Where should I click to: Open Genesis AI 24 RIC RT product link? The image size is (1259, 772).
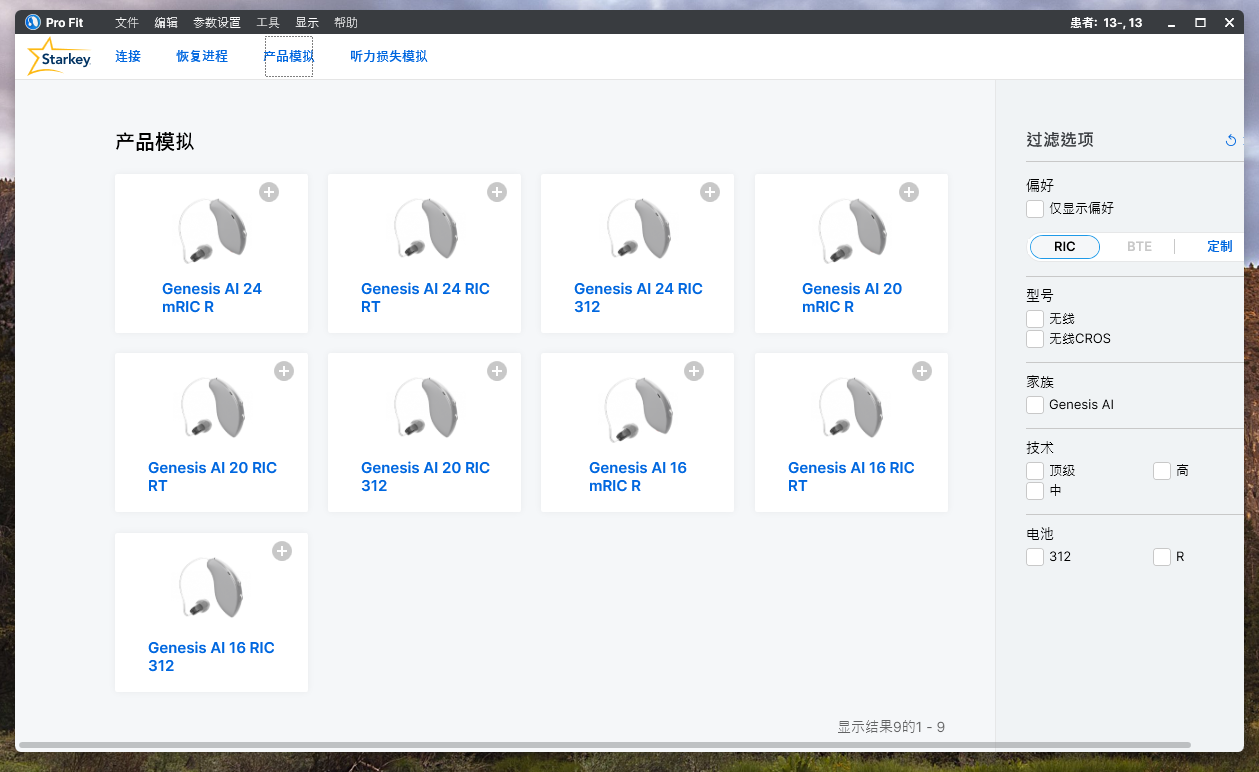425,298
